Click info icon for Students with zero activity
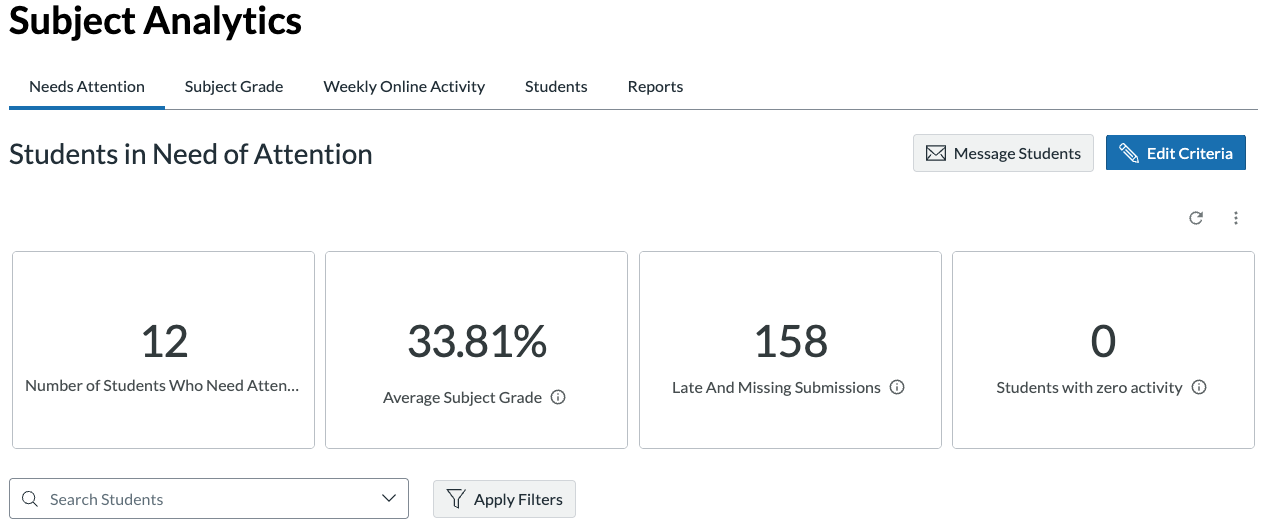Screen dimensions: 1270x529 (x=1199, y=387)
